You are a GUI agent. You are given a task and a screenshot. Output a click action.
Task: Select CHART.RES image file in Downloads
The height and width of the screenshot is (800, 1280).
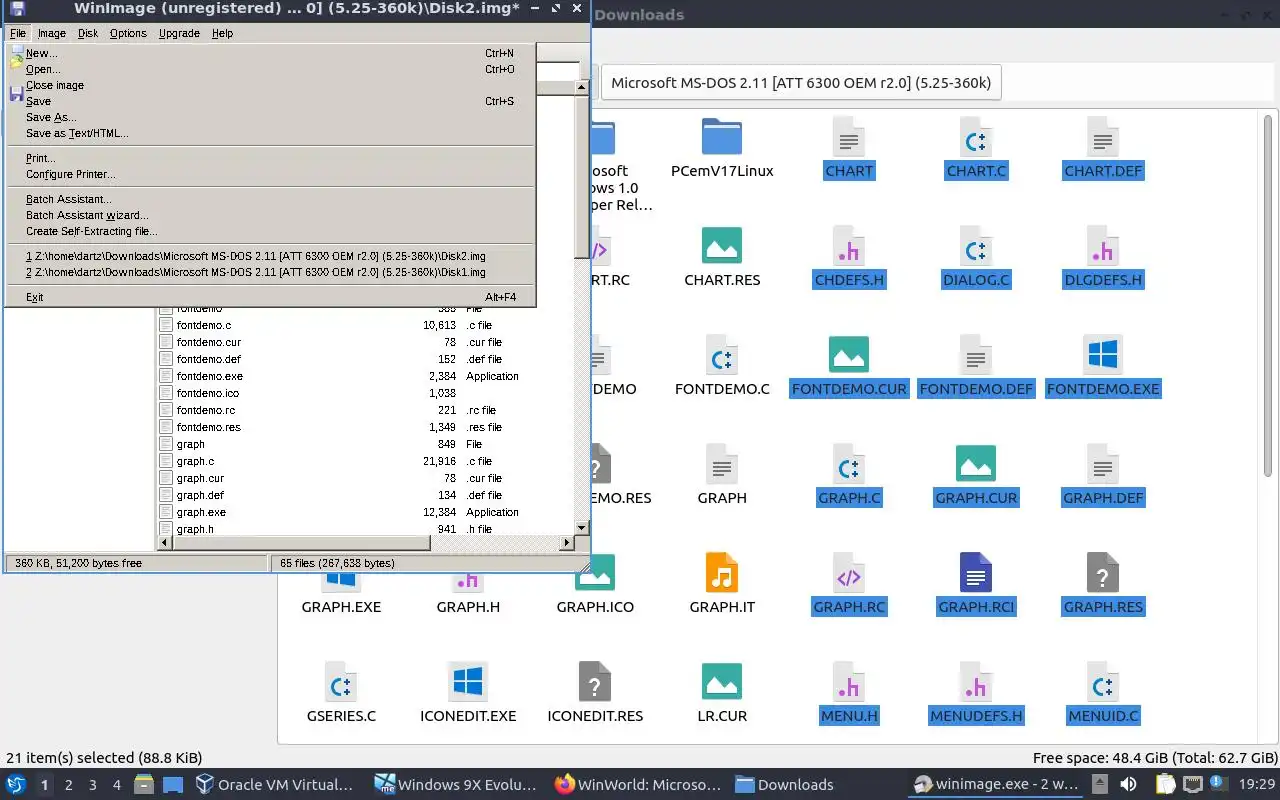pos(722,257)
